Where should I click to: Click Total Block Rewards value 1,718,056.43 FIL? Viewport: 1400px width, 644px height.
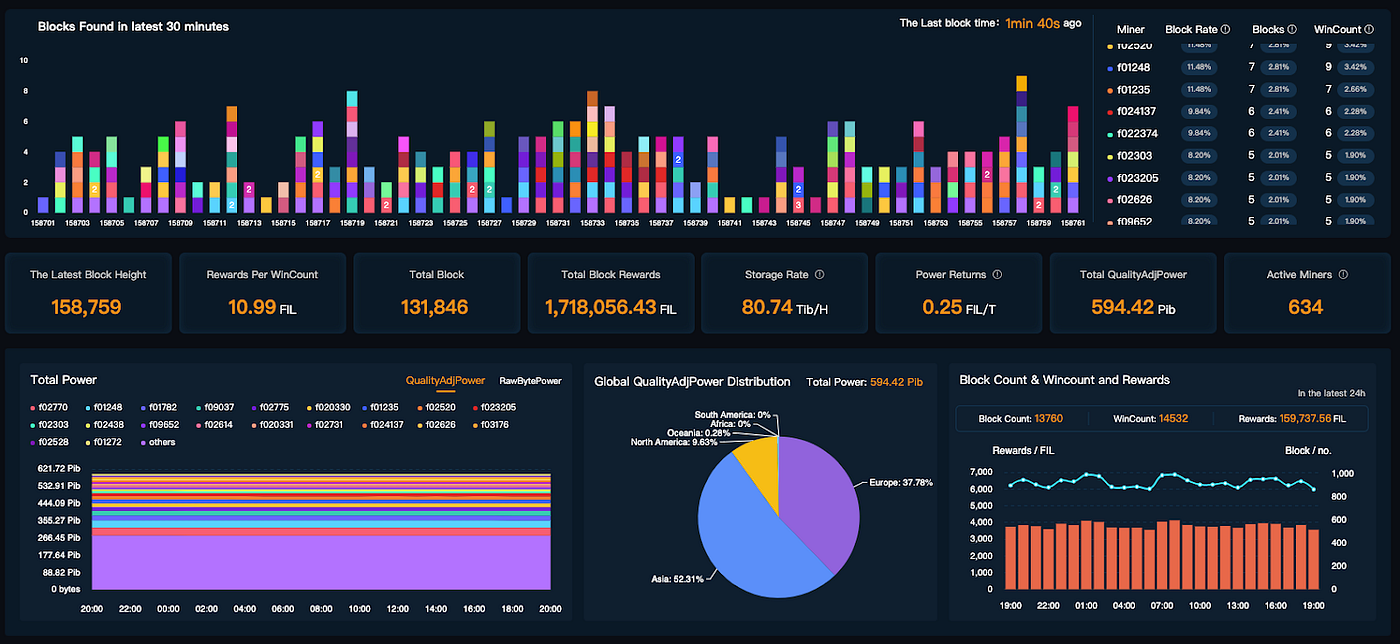[x=610, y=307]
